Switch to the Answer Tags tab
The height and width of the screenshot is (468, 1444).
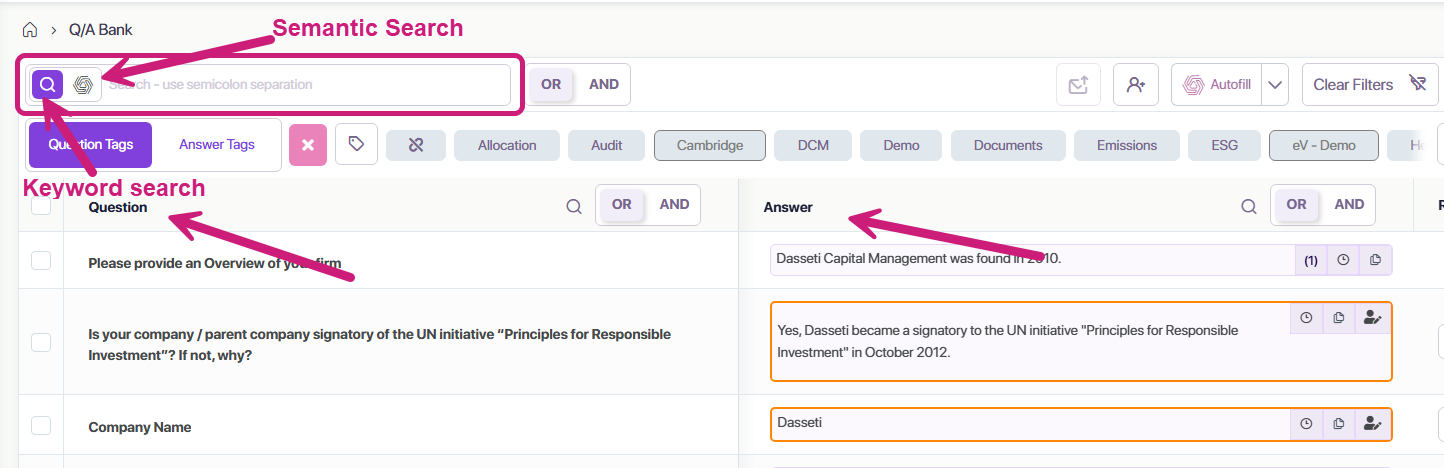[217, 145]
